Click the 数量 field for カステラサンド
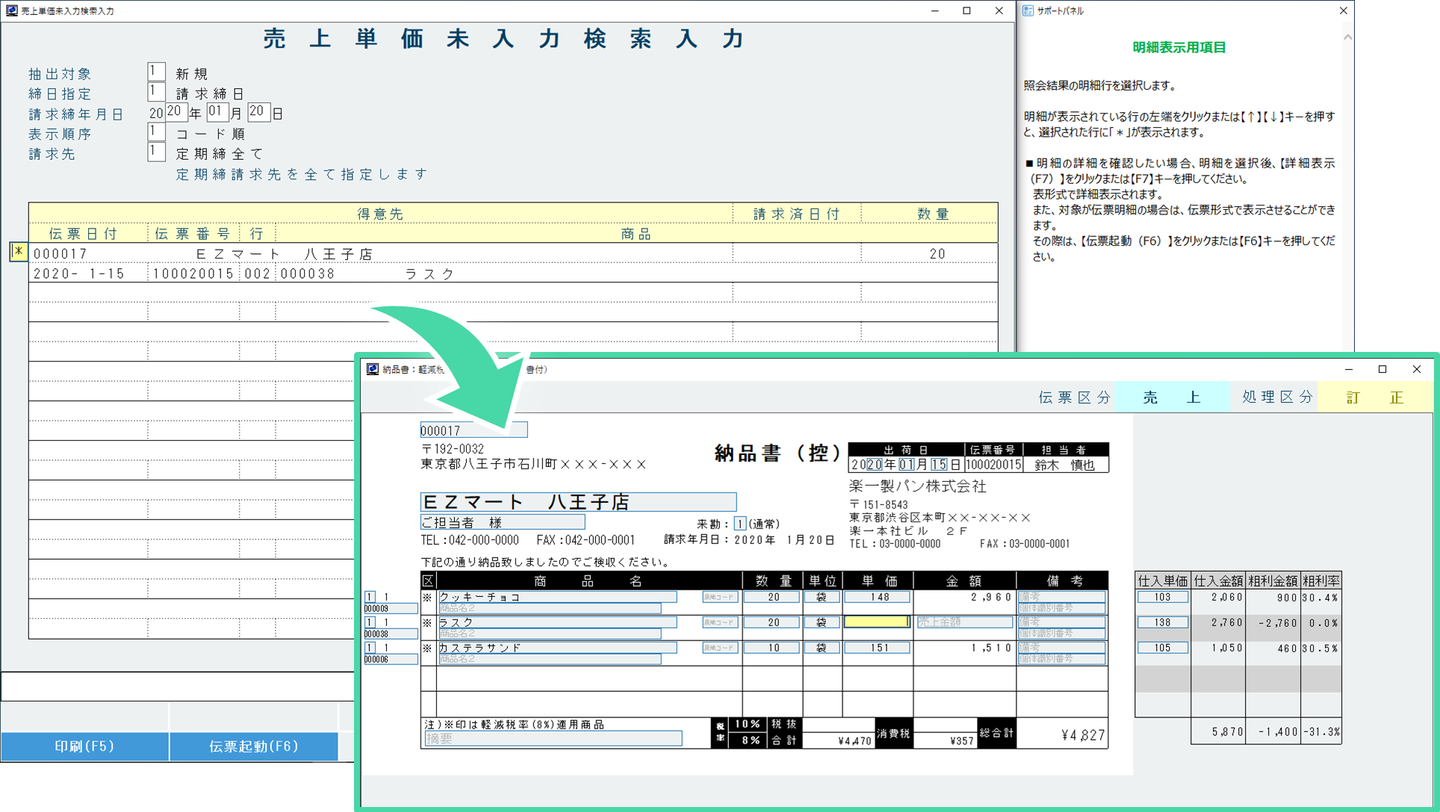The image size is (1440, 812). [771, 648]
